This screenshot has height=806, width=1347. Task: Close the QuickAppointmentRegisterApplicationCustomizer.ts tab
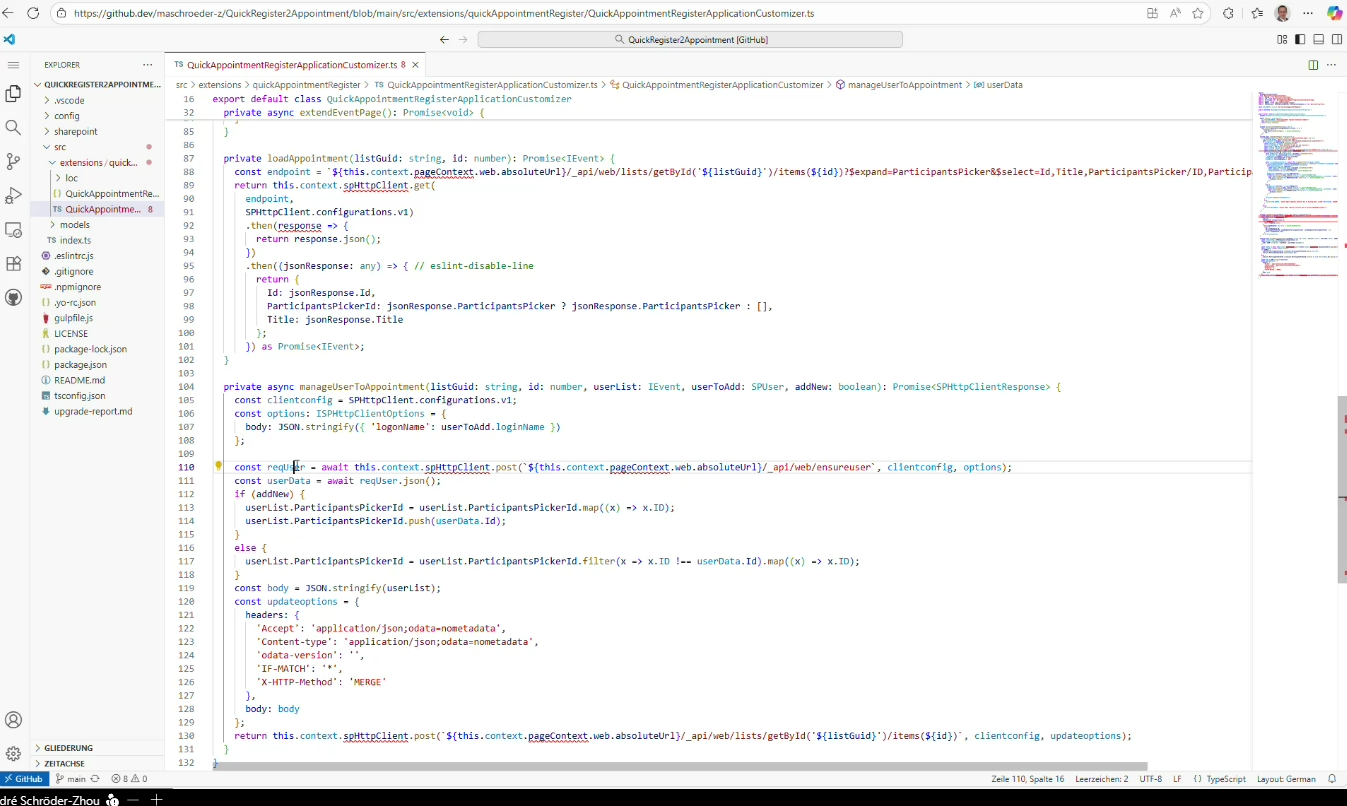(x=417, y=65)
